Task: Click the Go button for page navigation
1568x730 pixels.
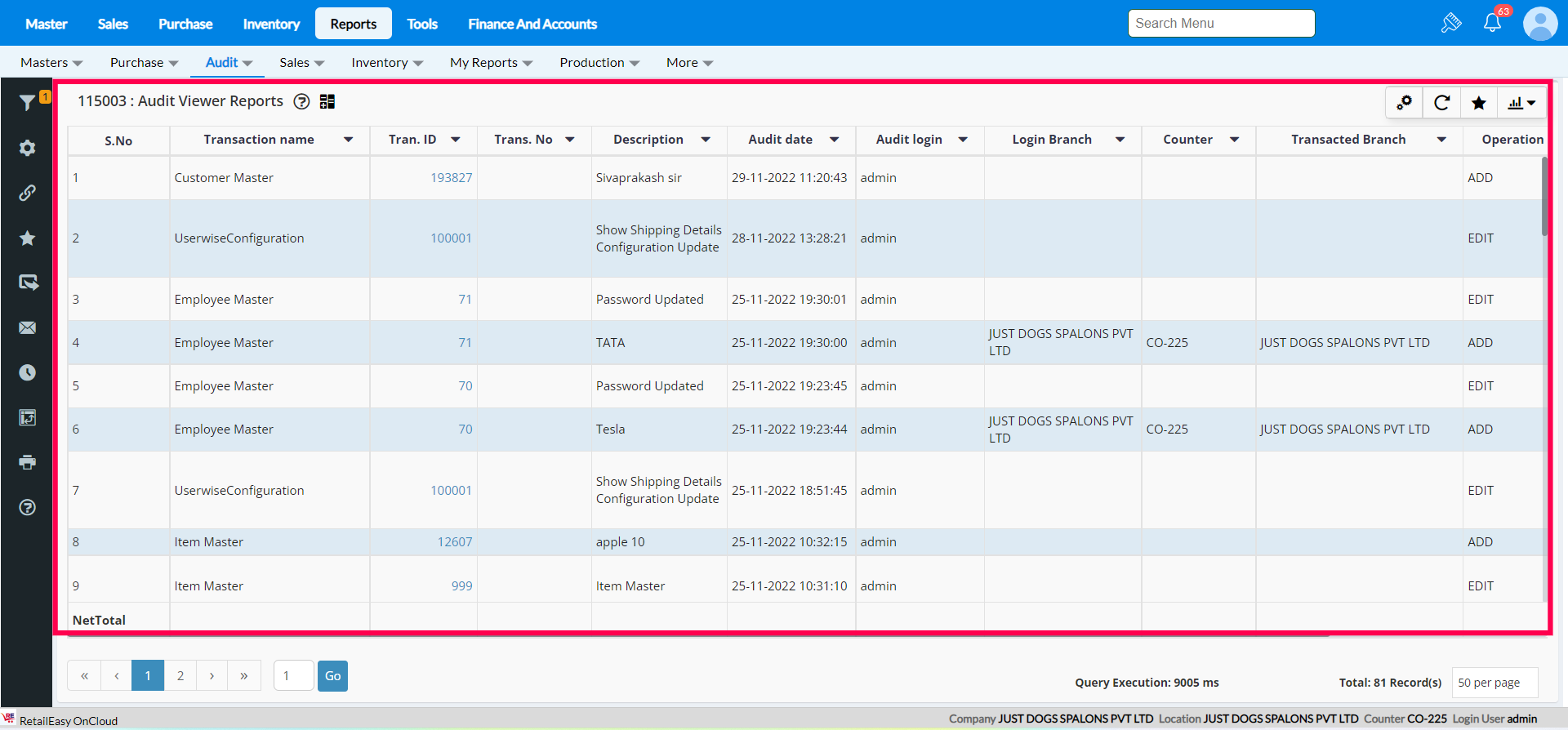Action: pos(332,676)
